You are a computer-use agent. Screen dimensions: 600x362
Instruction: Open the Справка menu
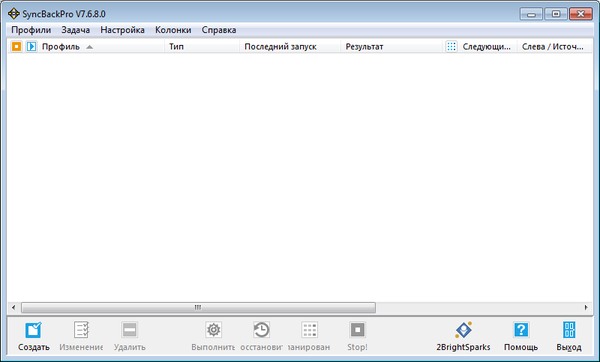point(219,30)
